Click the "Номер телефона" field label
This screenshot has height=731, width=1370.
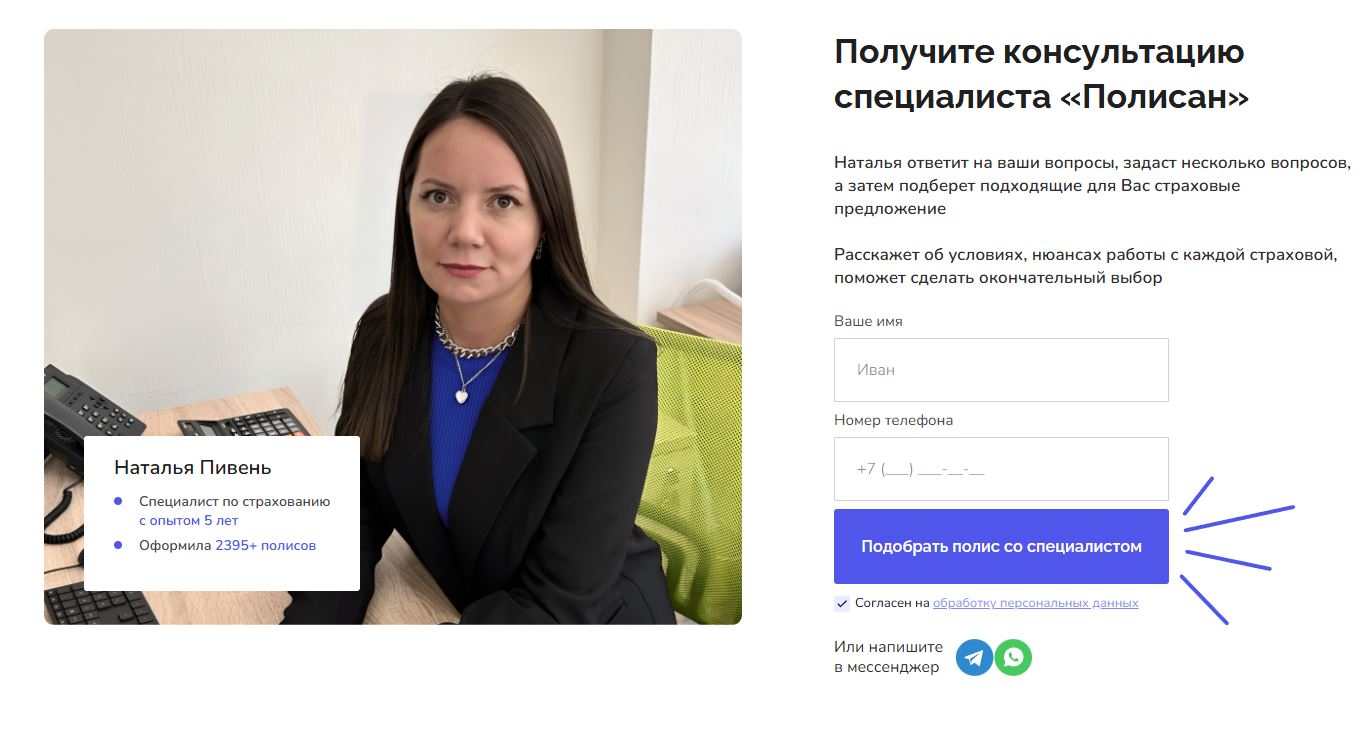pos(893,421)
